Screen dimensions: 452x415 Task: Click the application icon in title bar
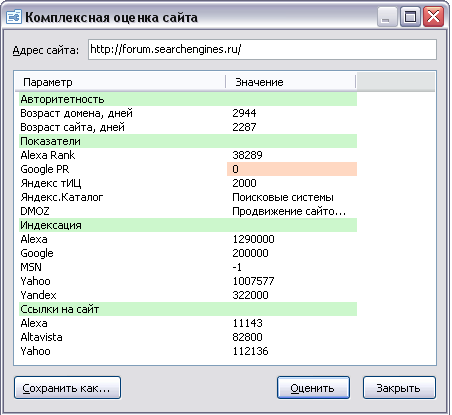(14, 17)
